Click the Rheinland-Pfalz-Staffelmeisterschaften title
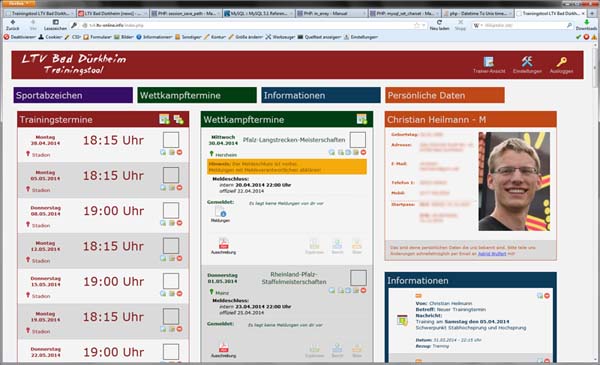This screenshot has height=365, width=600. [294, 278]
